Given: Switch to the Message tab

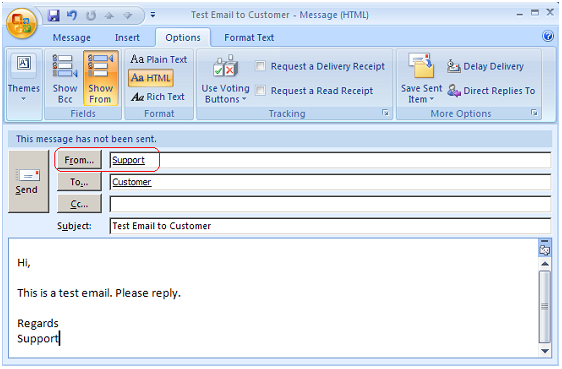Looking at the screenshot, I should (72, 38).
